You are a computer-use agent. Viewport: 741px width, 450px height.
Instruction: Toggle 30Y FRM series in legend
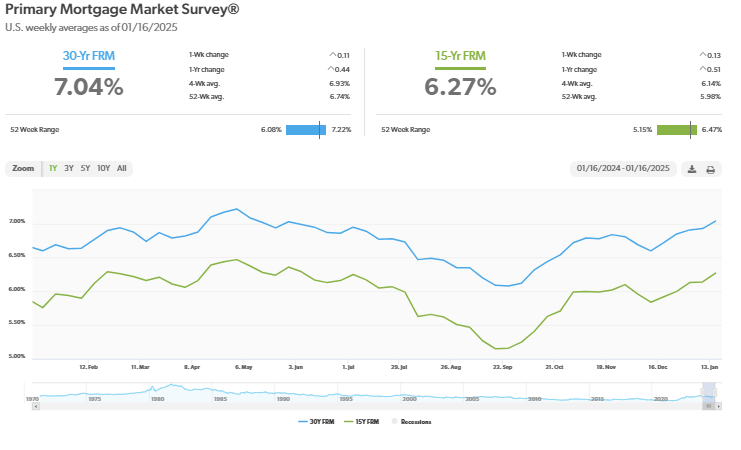pos(316,422)
